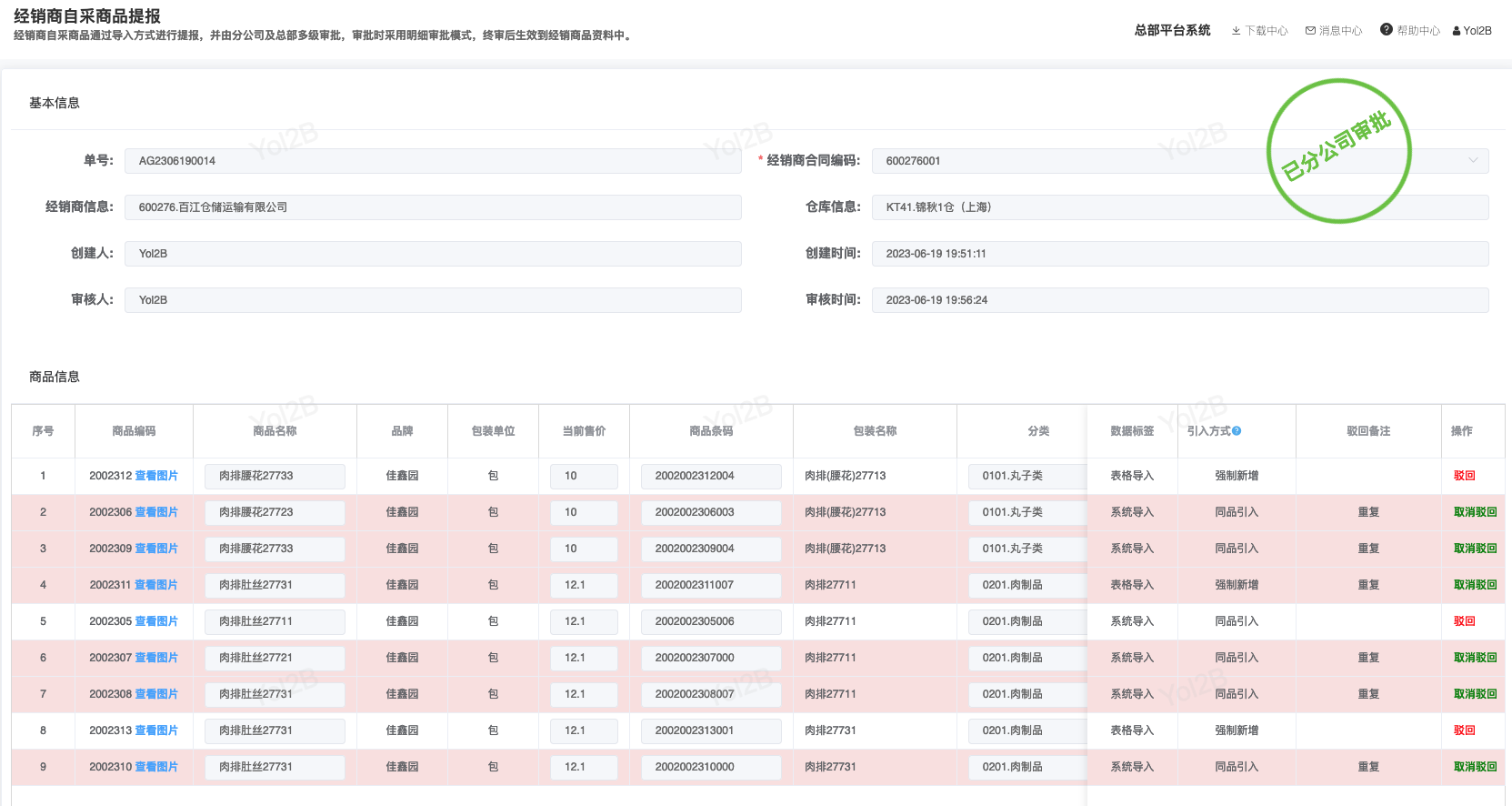Open 查看图片 link for product 2002305
The height and width of the screenshot is (806, 1512).
tap(156, 621)
